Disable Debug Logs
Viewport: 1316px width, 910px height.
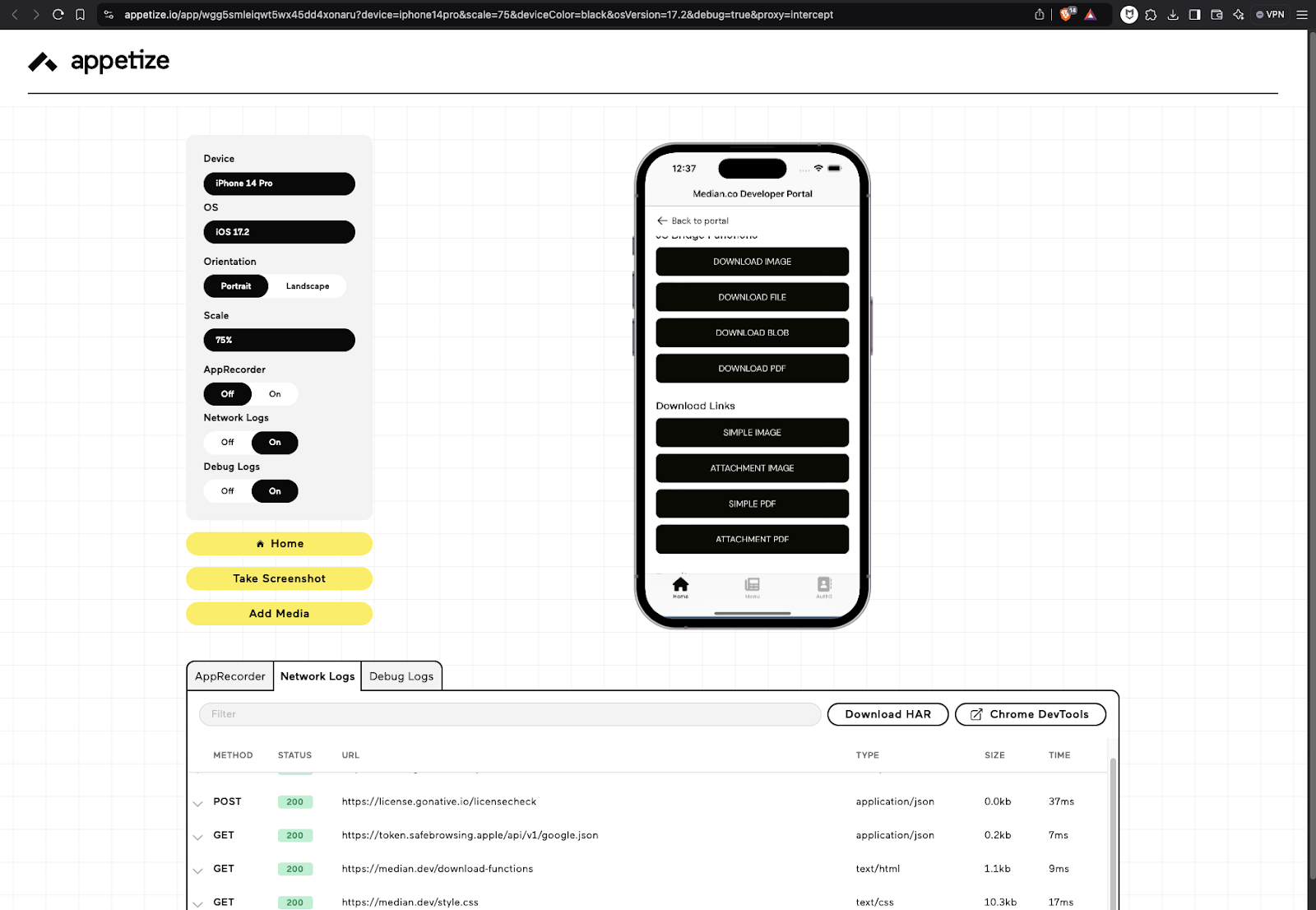(x=227, y=491)
